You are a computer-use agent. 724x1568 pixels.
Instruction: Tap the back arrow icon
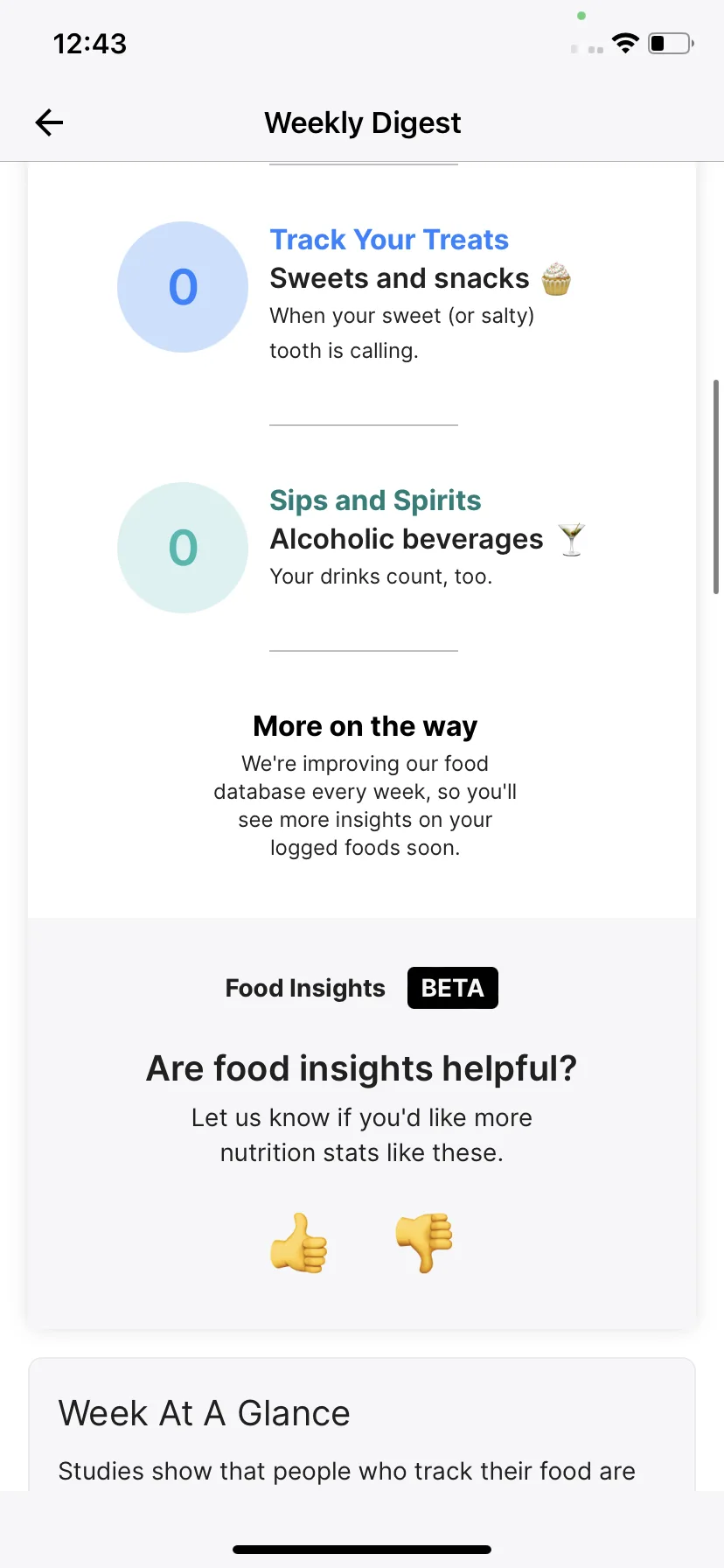coord(49,122)
